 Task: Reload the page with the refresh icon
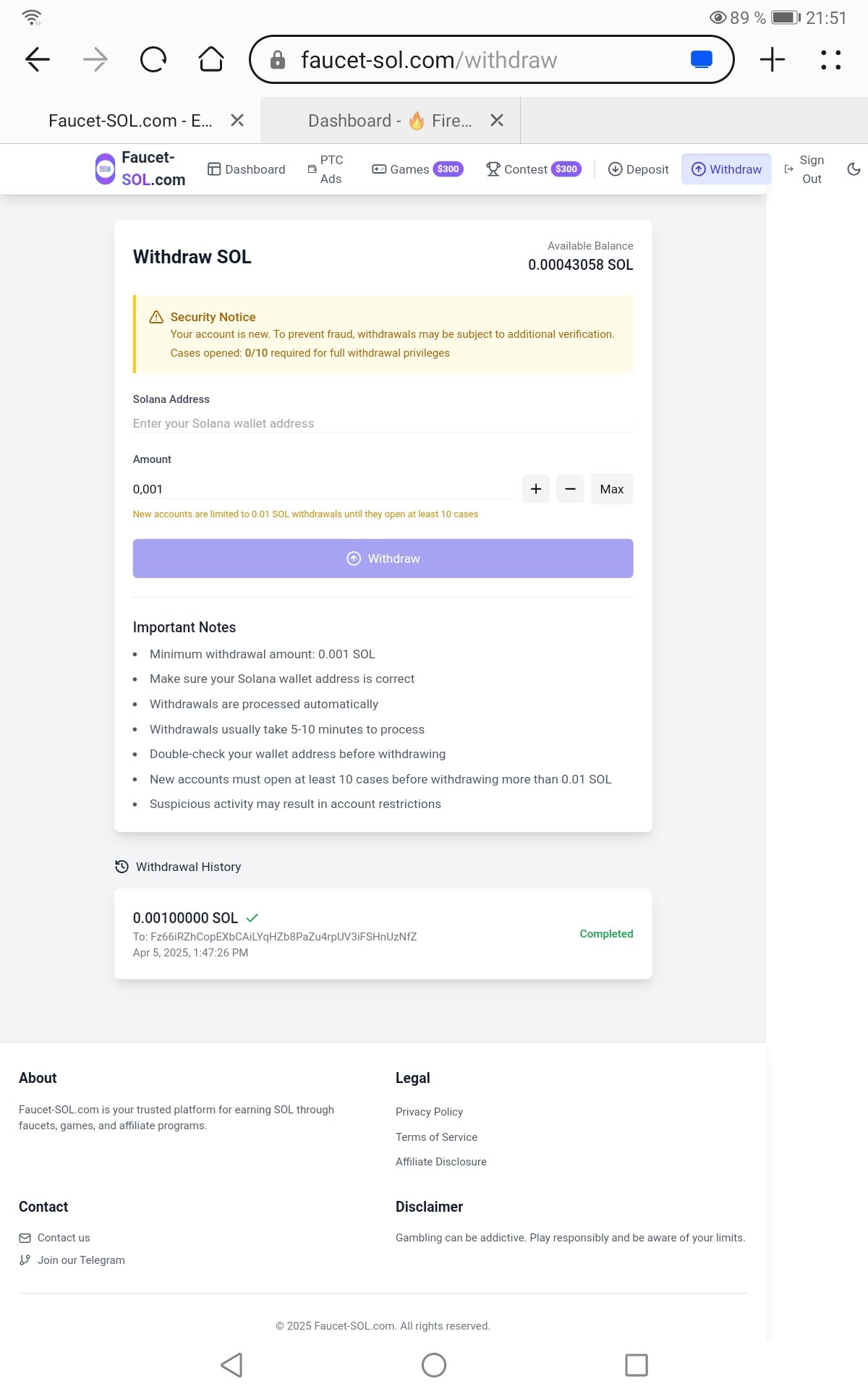pos(153,59)
